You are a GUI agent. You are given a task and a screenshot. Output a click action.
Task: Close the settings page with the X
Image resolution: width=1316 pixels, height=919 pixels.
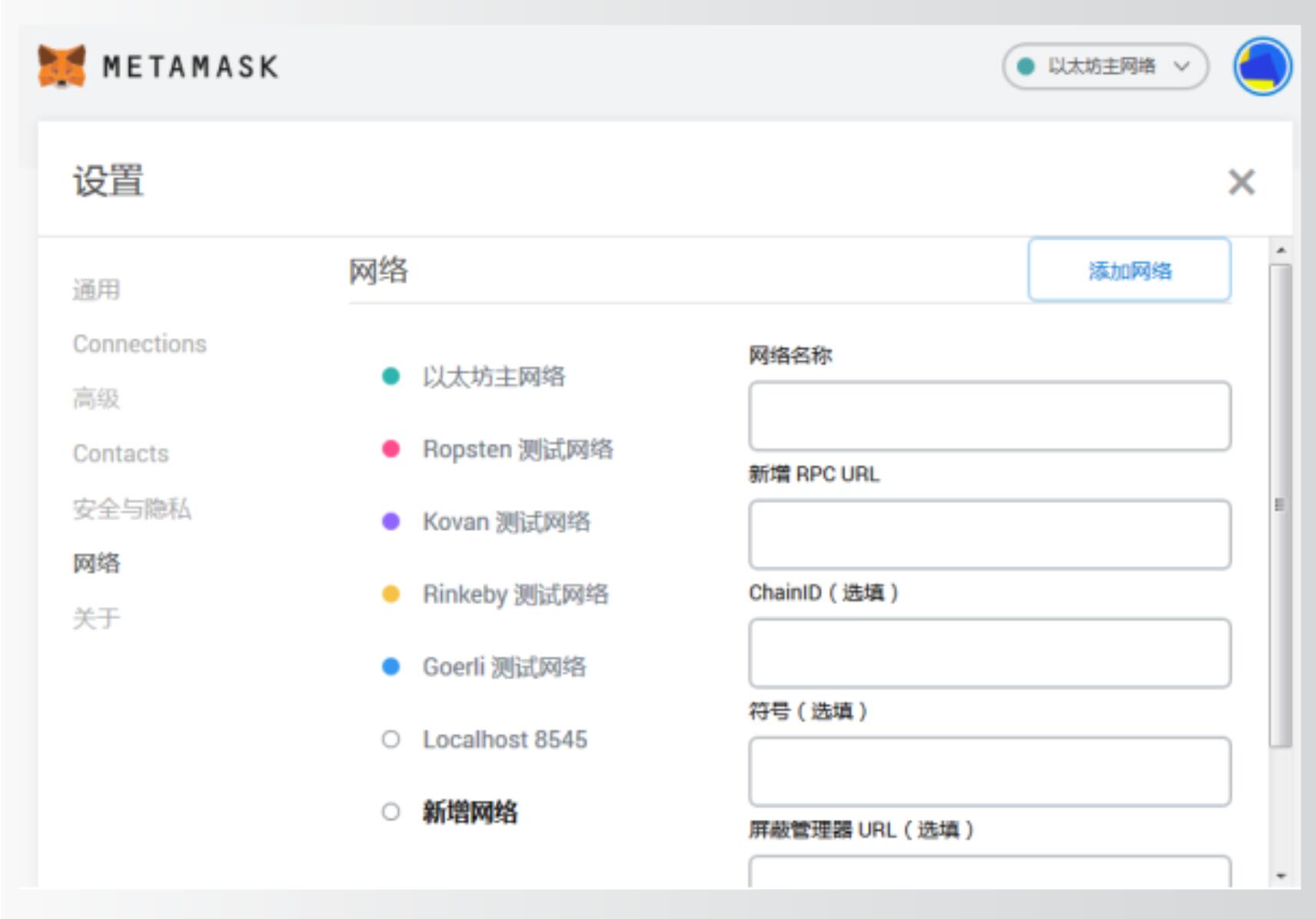(1241, 182)
